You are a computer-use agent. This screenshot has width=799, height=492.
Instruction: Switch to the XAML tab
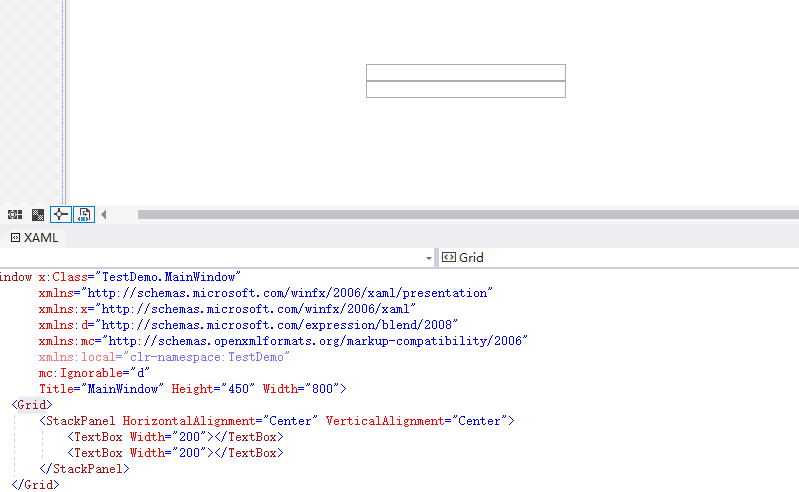click(x=34, y=238)
